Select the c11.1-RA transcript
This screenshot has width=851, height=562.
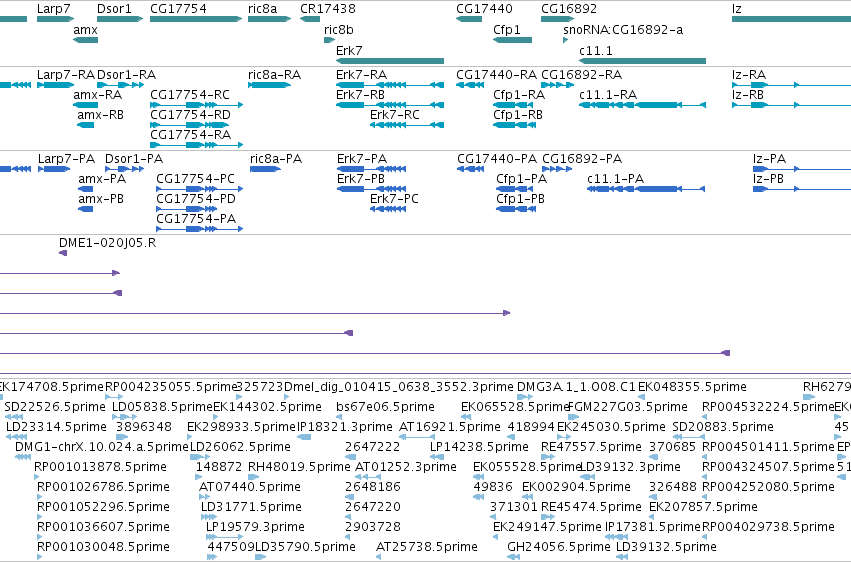pyautogui.click(x=643, y=105)
